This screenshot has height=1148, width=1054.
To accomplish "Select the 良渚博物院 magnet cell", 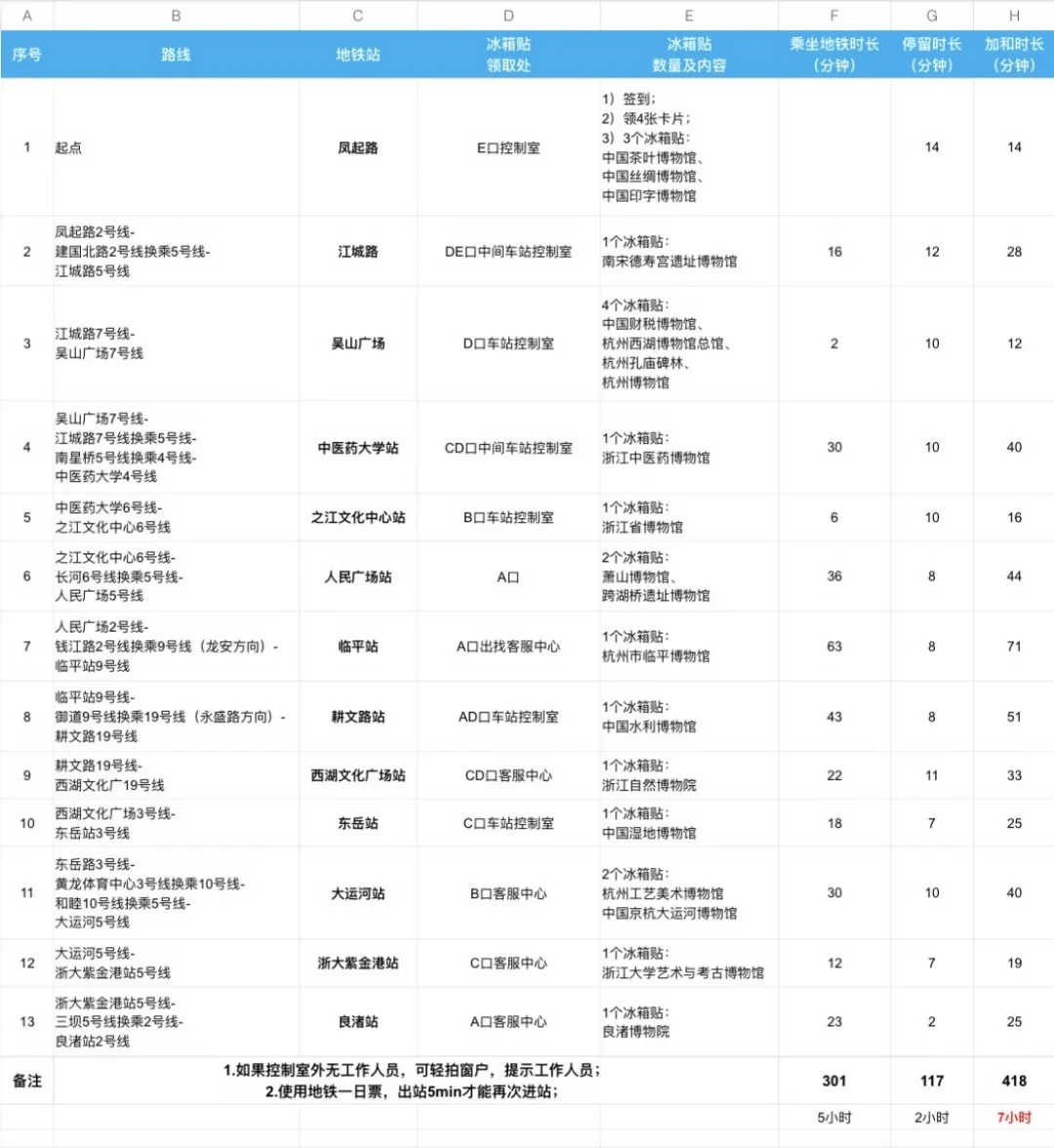I will [689, 1021].
